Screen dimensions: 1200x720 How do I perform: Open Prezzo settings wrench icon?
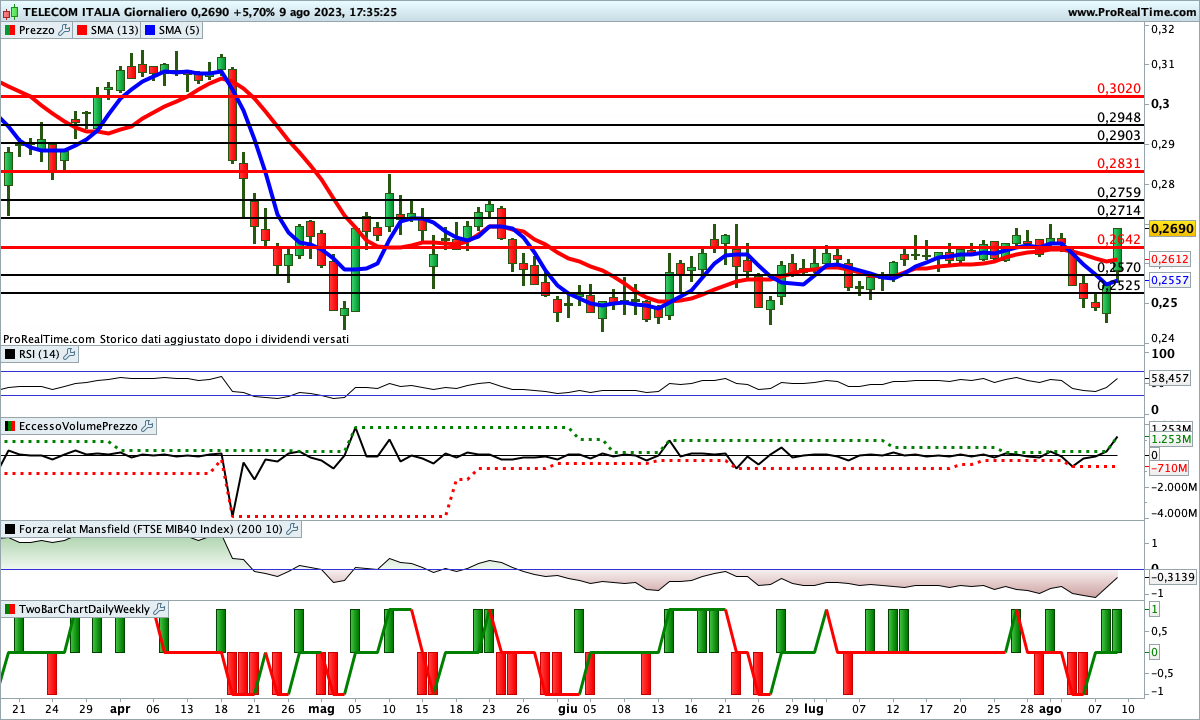[65, 30]
